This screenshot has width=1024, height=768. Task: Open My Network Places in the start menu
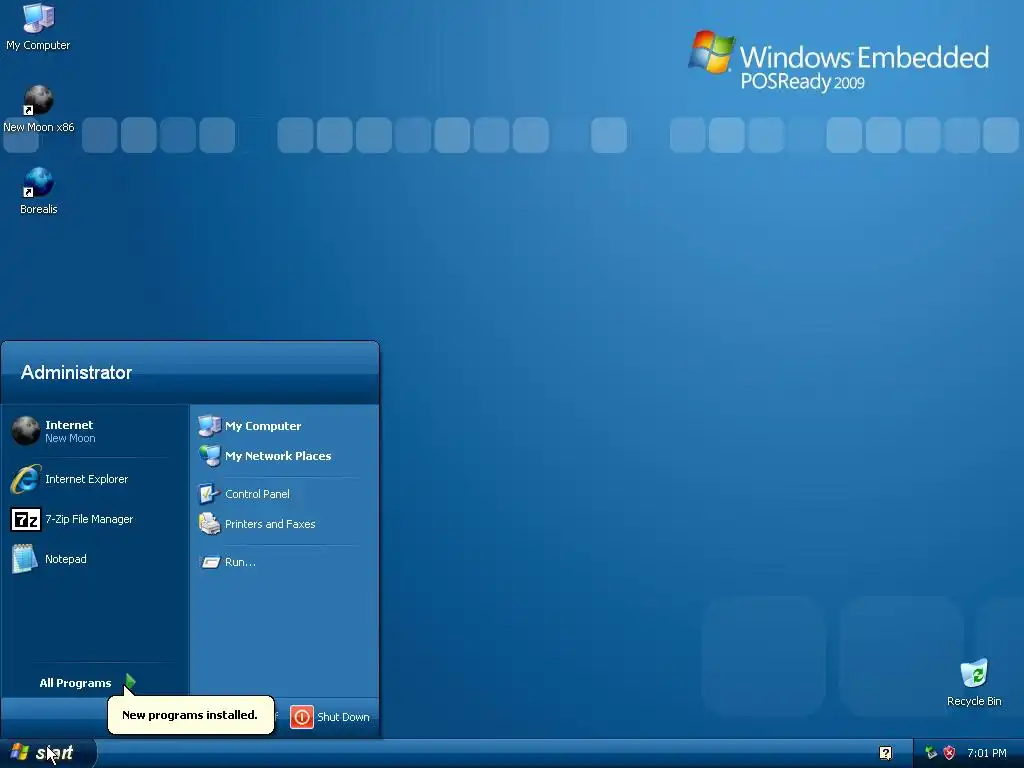point(284,456)
